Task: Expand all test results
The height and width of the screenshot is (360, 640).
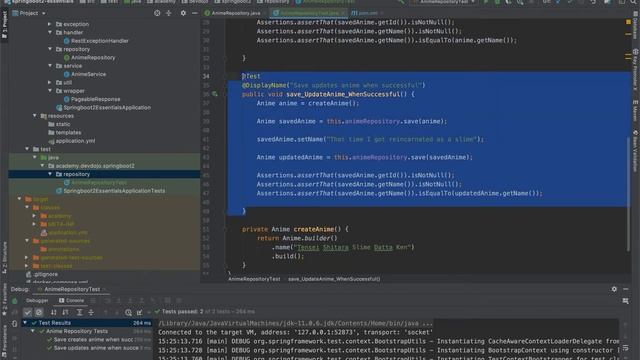Action: 80,312
